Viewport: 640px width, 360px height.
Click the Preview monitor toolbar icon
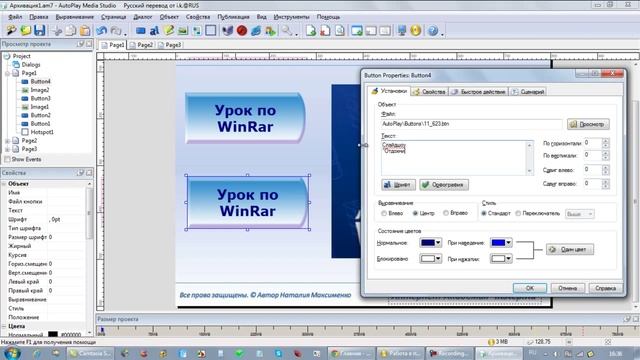pyautogui.click(x=402, y=31)
